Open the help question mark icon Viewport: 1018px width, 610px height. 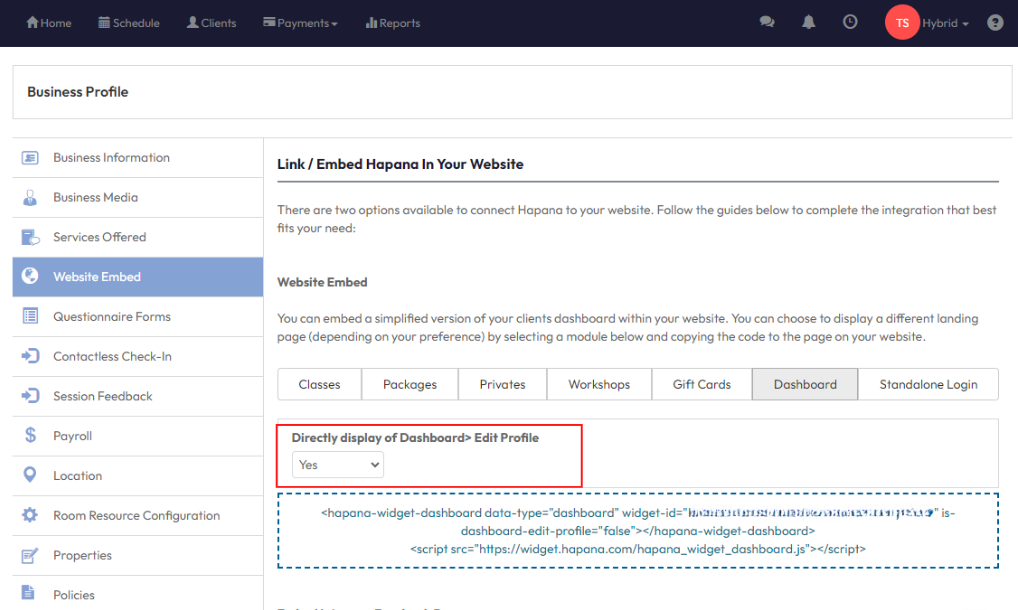tap(995, 23)
